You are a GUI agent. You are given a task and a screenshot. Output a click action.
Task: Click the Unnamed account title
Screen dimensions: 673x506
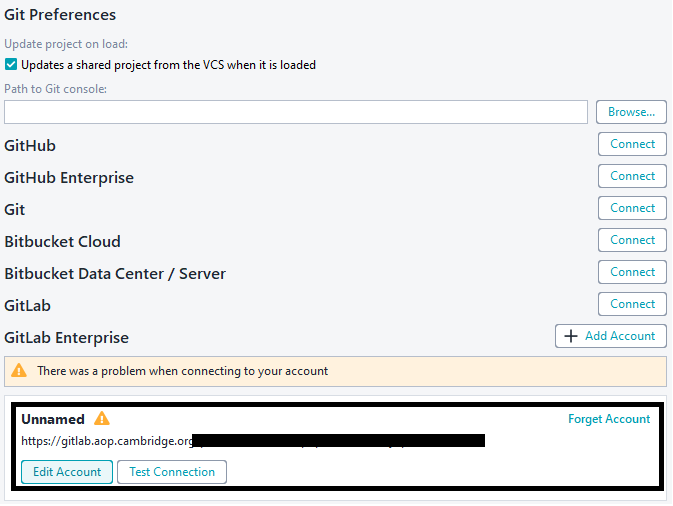53,419
